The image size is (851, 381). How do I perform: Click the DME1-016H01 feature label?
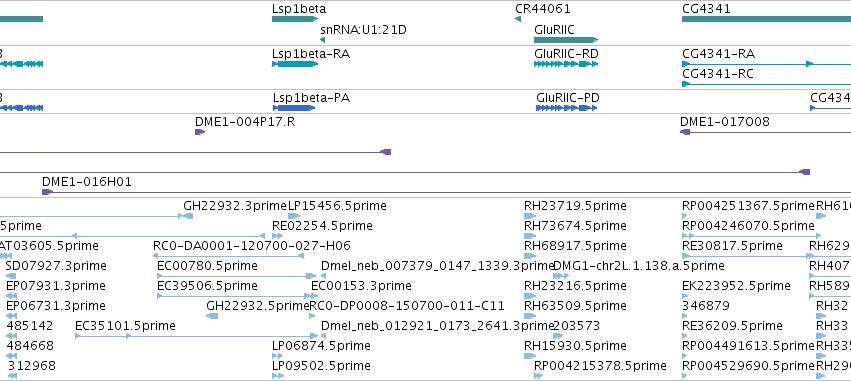pyautogui.click(x=87, y=182)
